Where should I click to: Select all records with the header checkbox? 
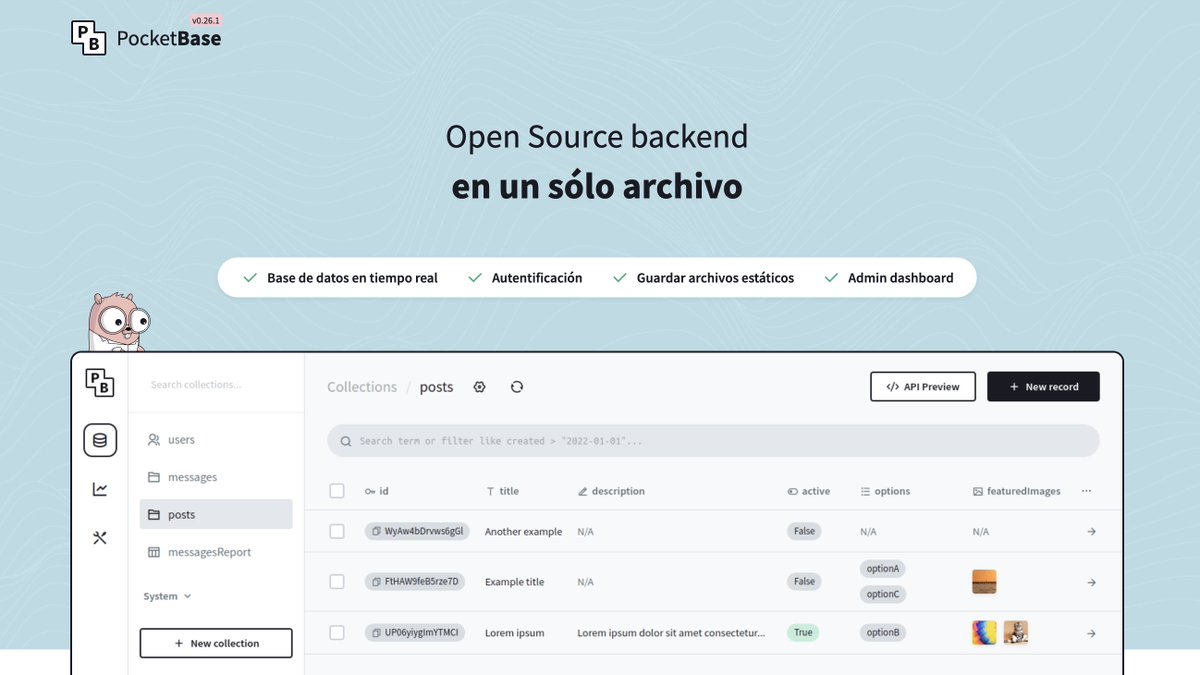[x=337, y=491]
